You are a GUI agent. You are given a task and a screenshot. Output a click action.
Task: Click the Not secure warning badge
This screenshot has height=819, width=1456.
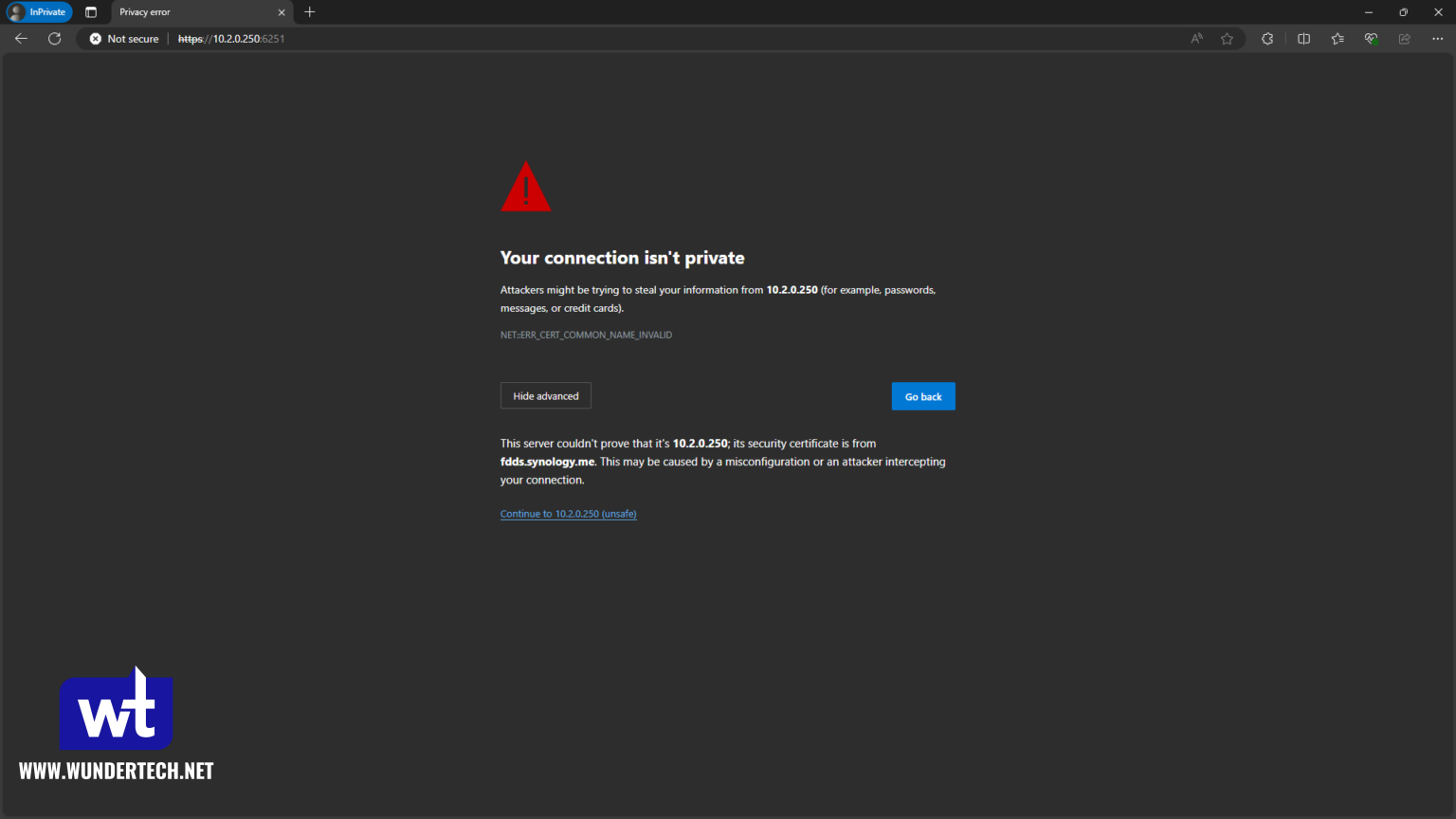click(x=122, y=39)
